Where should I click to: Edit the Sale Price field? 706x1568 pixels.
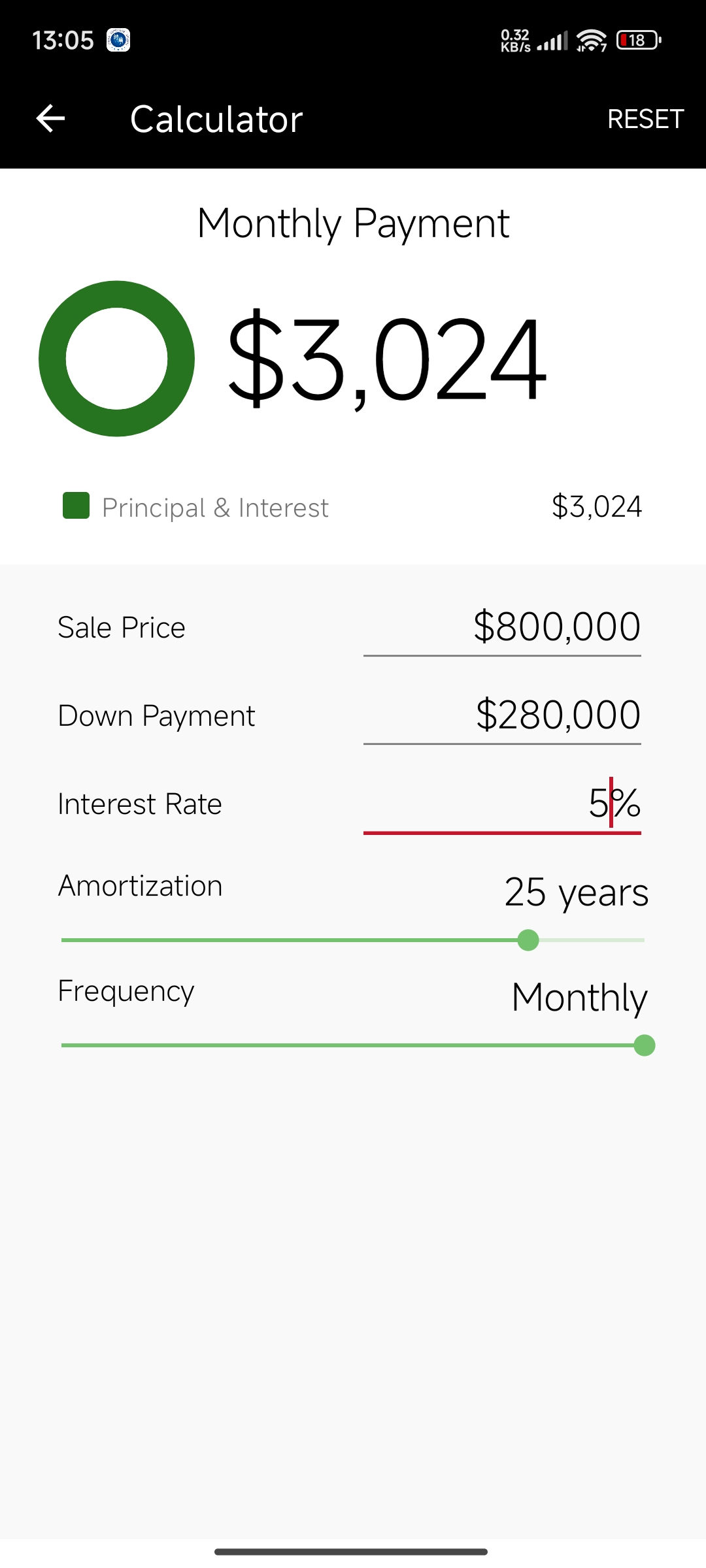click(x=502, y=627)
